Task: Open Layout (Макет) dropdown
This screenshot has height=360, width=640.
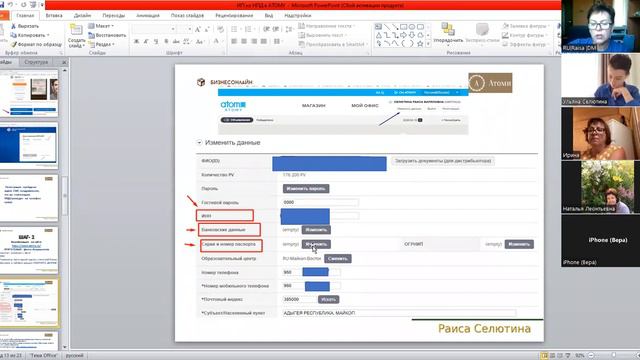Action: 101,26
